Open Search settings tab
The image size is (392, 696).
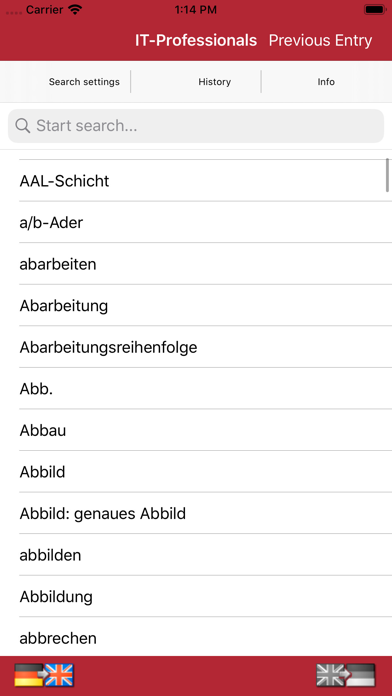(84, 82)
